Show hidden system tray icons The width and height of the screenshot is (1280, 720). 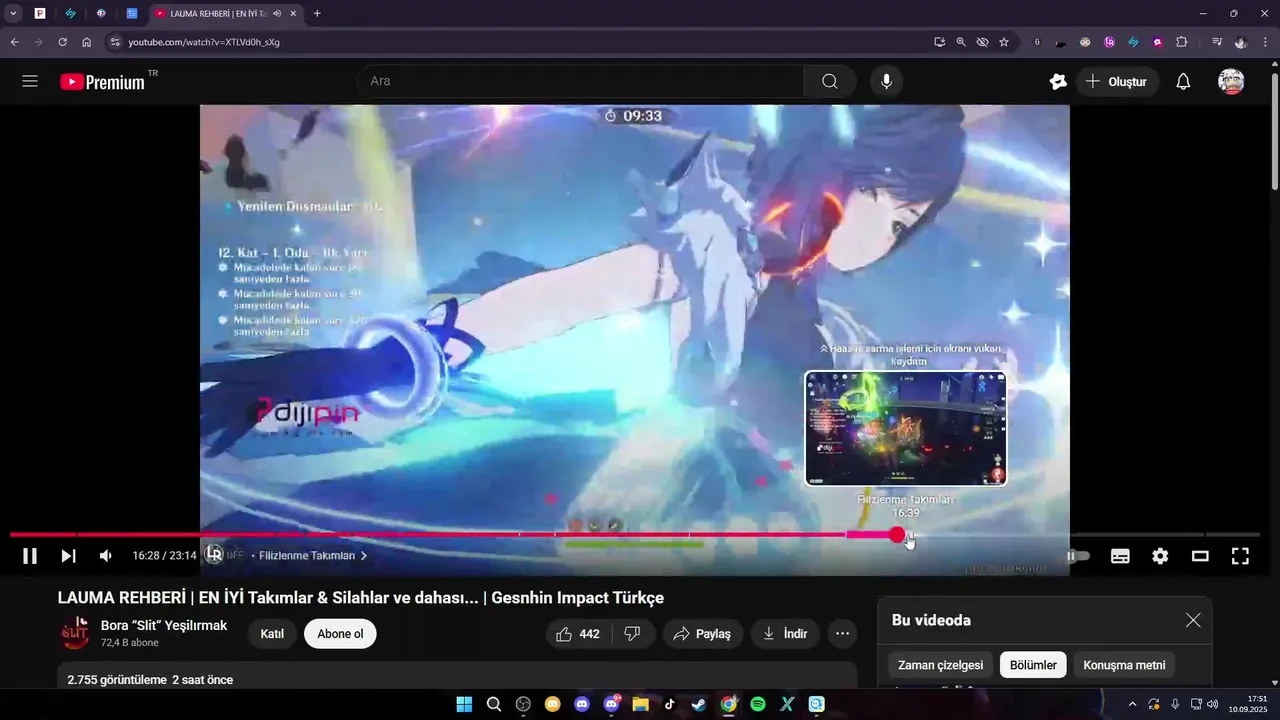point(1132,704)
